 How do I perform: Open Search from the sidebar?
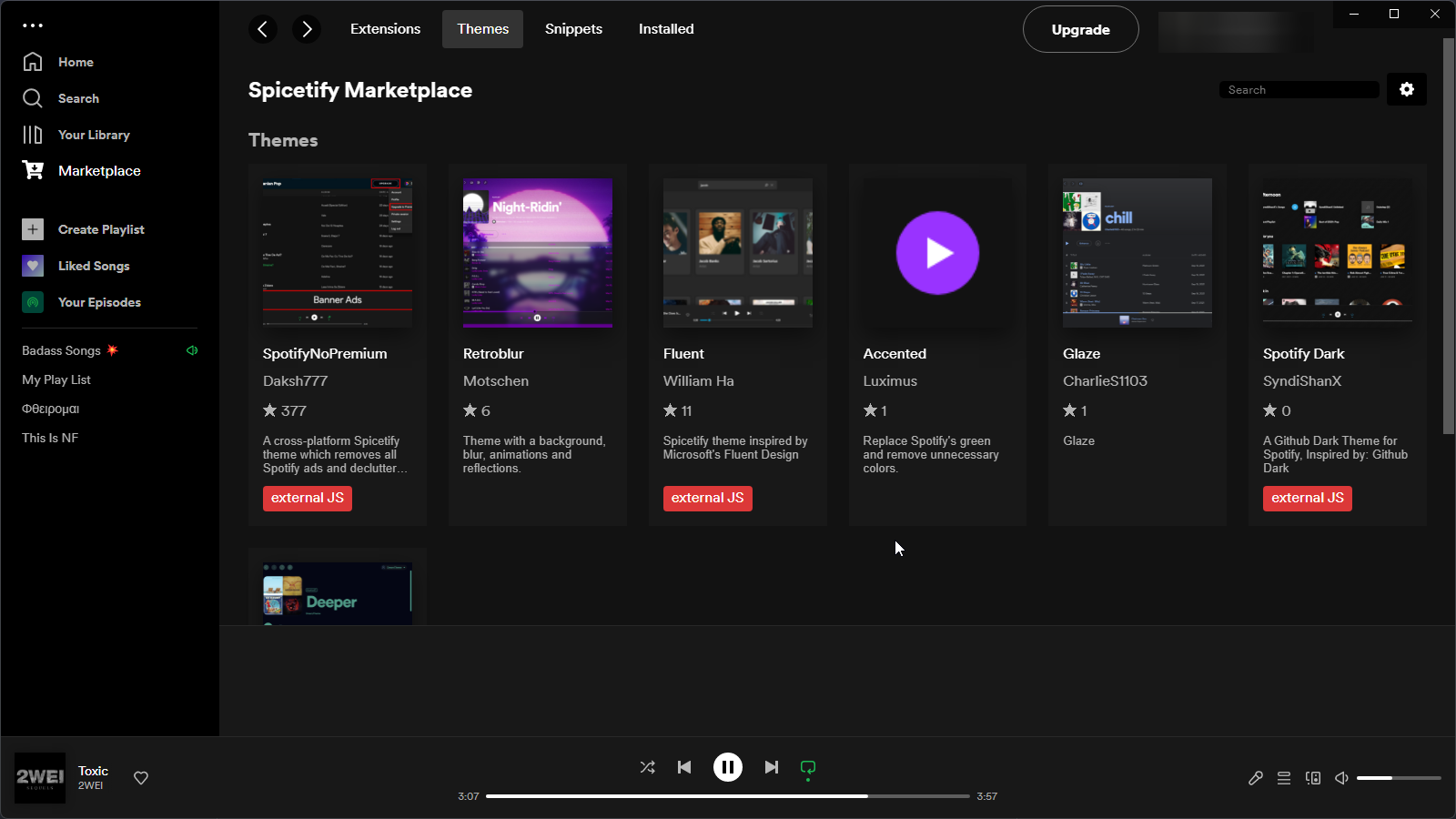tap(33, 98)
